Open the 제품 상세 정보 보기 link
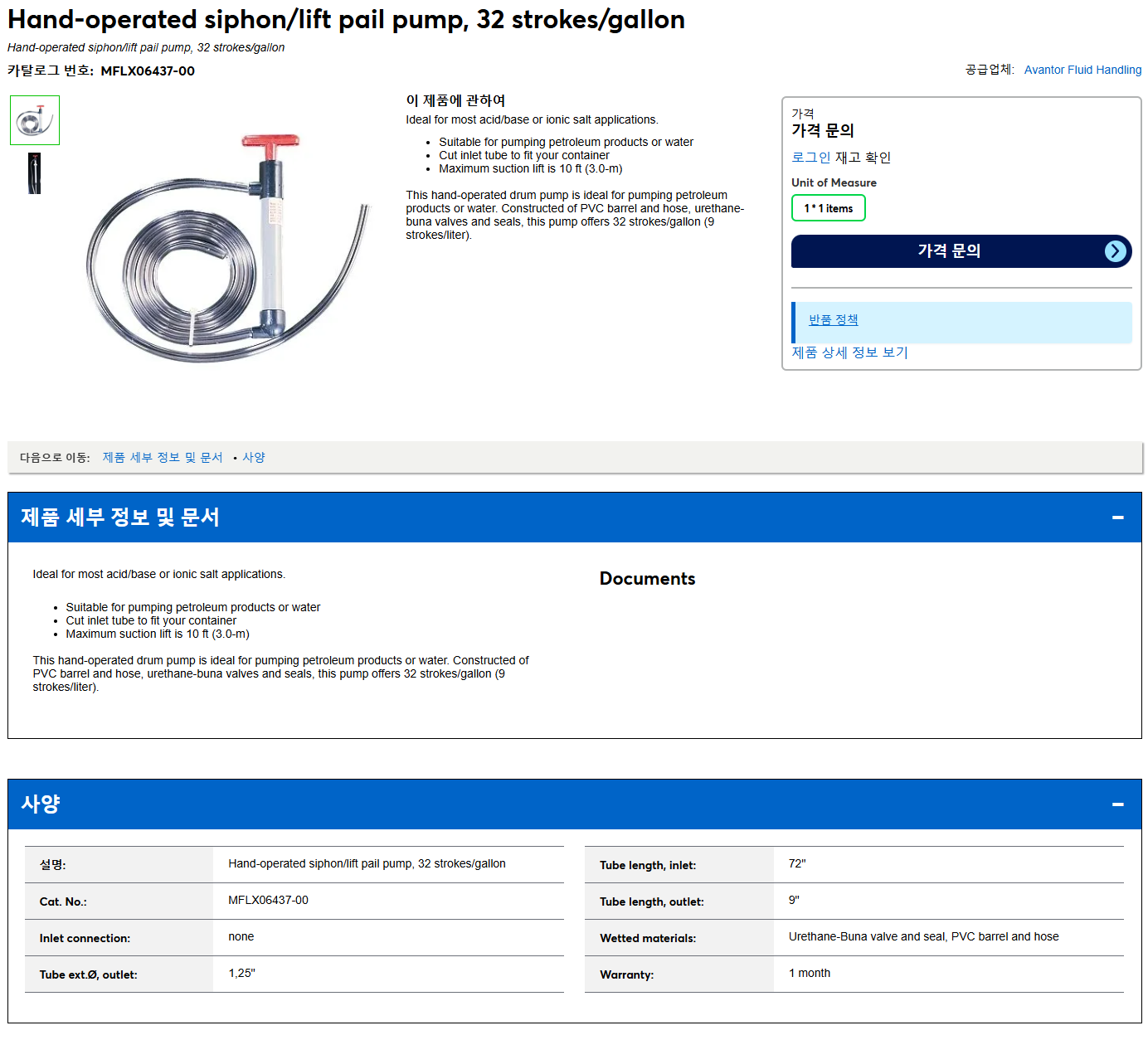The width and height of the screenshot is (1148, 1040). pyautogui.click(x=849, y=352)
